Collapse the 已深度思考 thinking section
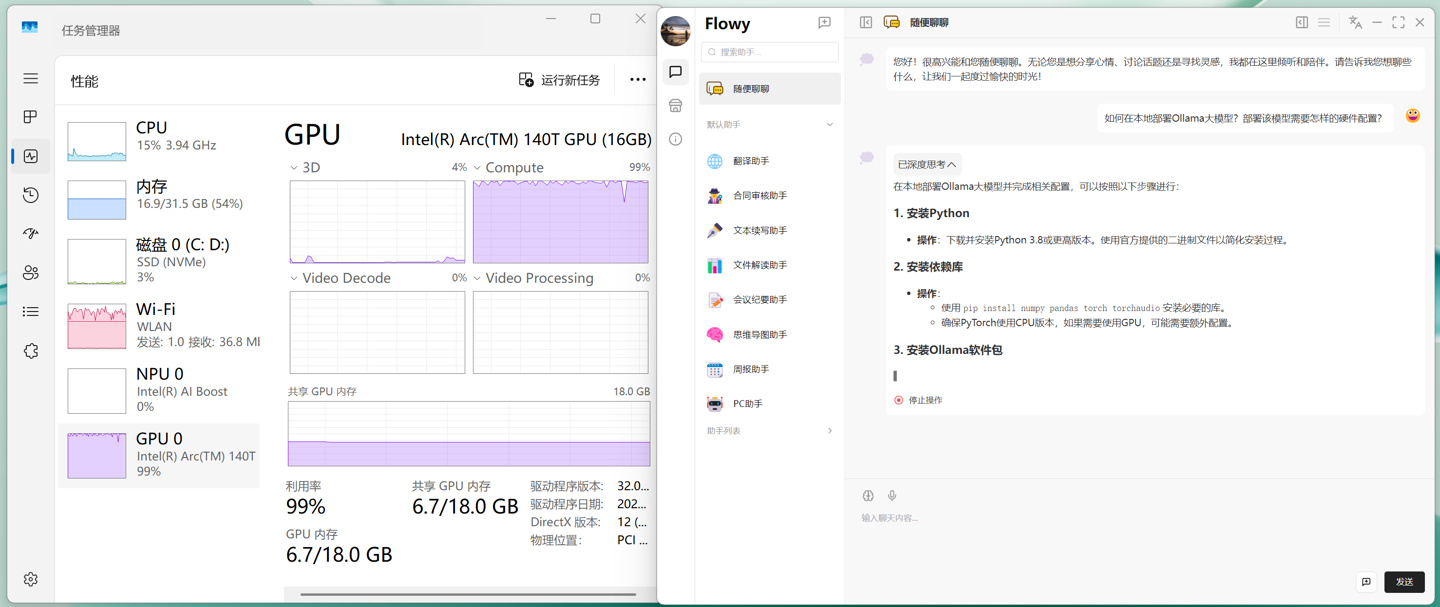 point(927,164)
